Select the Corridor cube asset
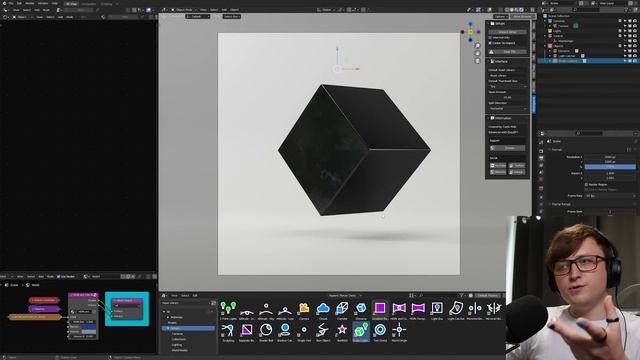640x360 pixels. [342, 309]
